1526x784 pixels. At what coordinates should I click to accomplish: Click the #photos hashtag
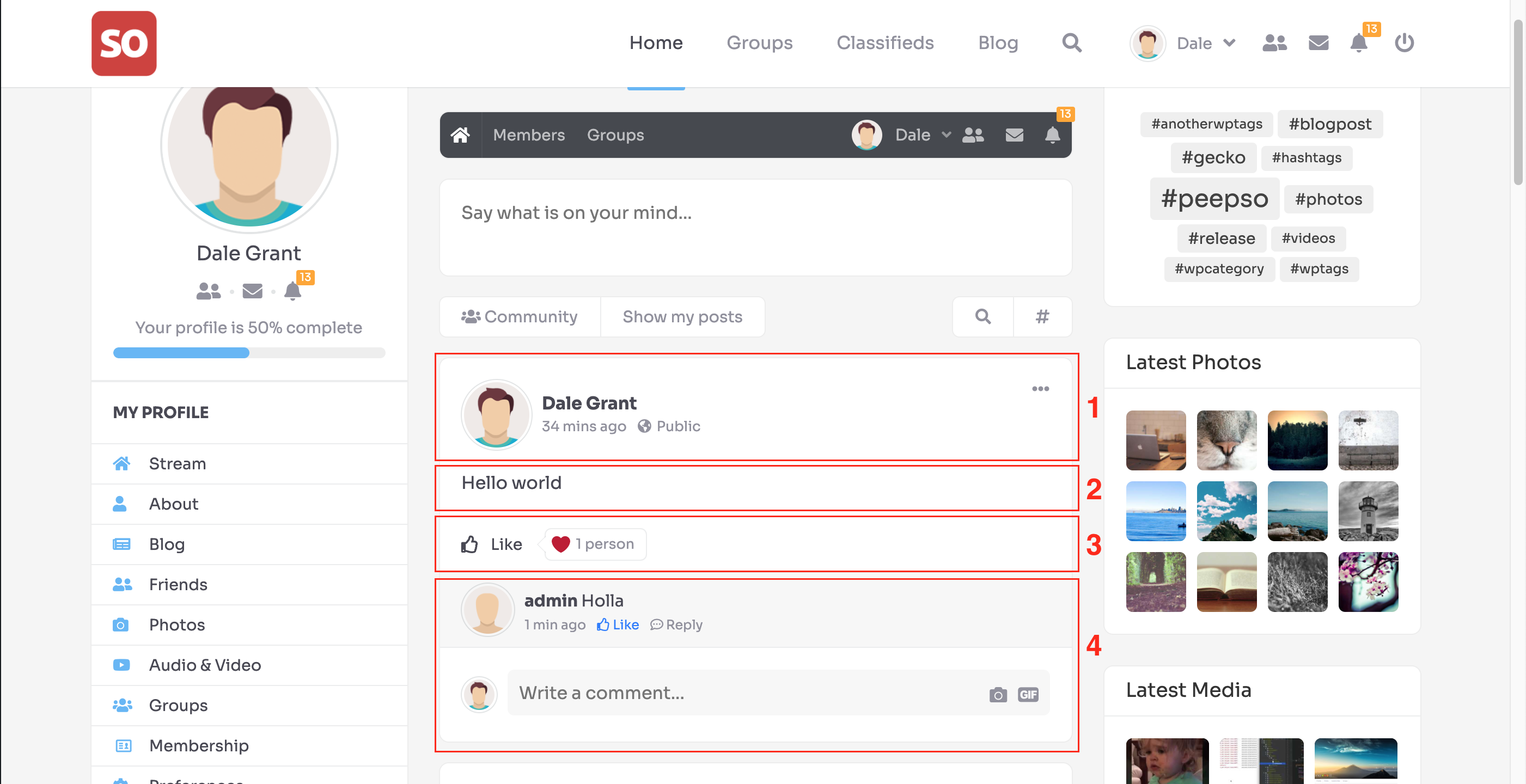1328,199
